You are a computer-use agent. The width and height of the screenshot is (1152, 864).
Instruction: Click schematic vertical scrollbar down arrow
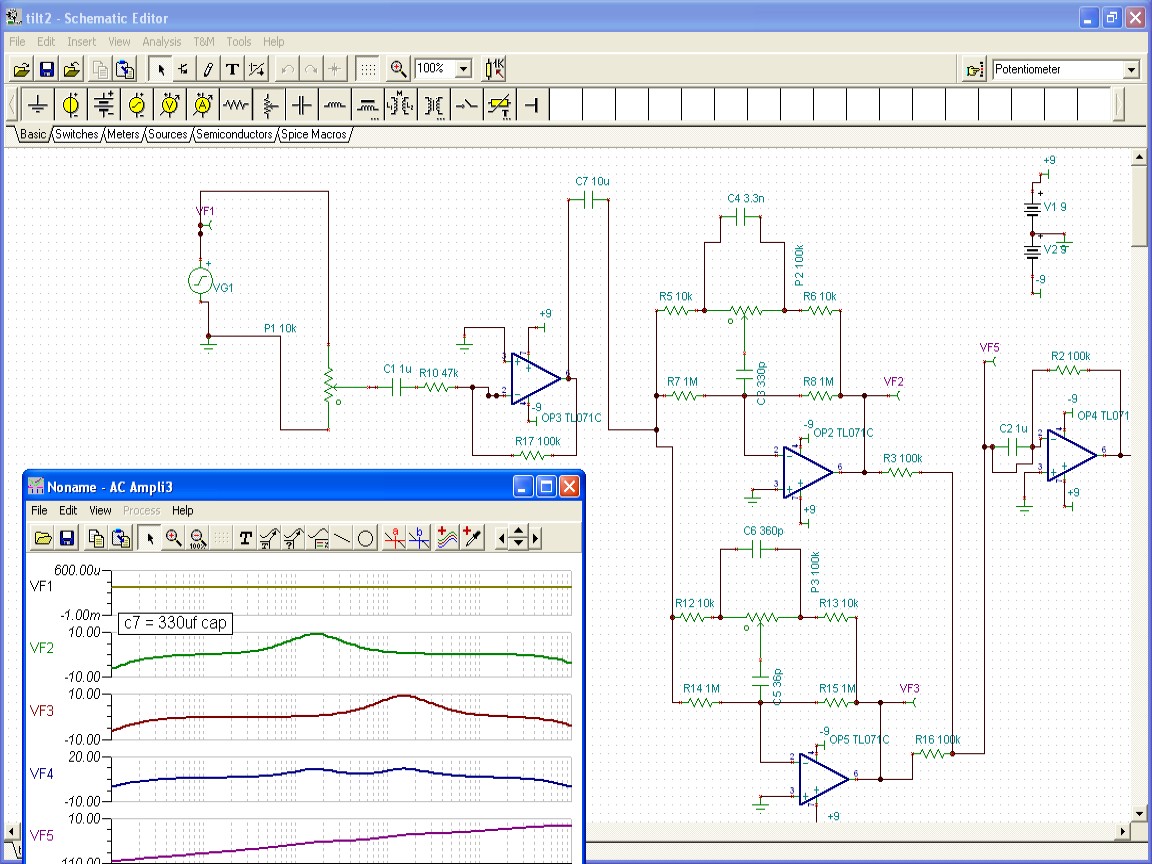click(1139, 813)
